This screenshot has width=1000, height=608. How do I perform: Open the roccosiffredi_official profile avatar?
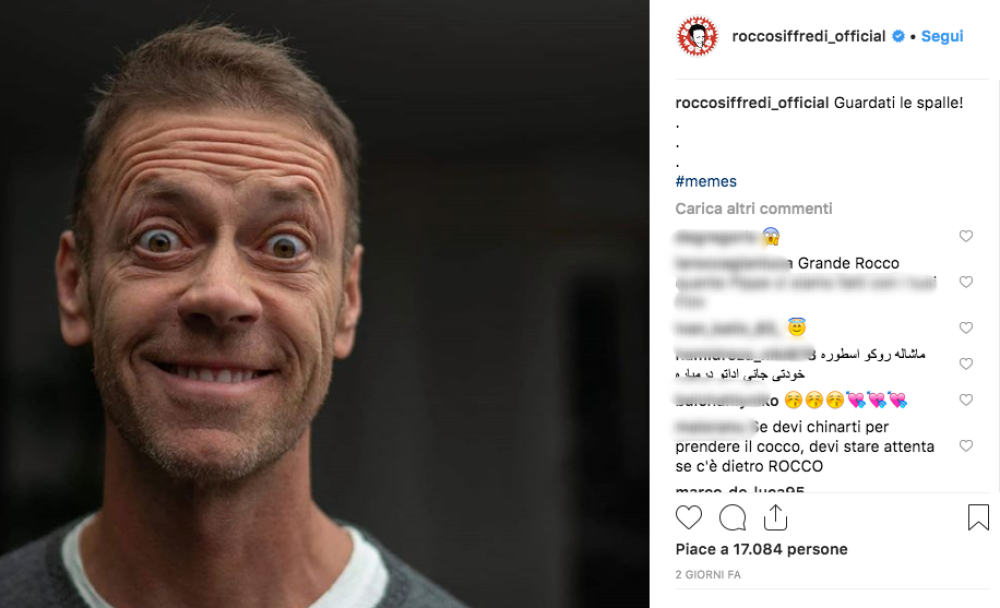coord(697,36)
